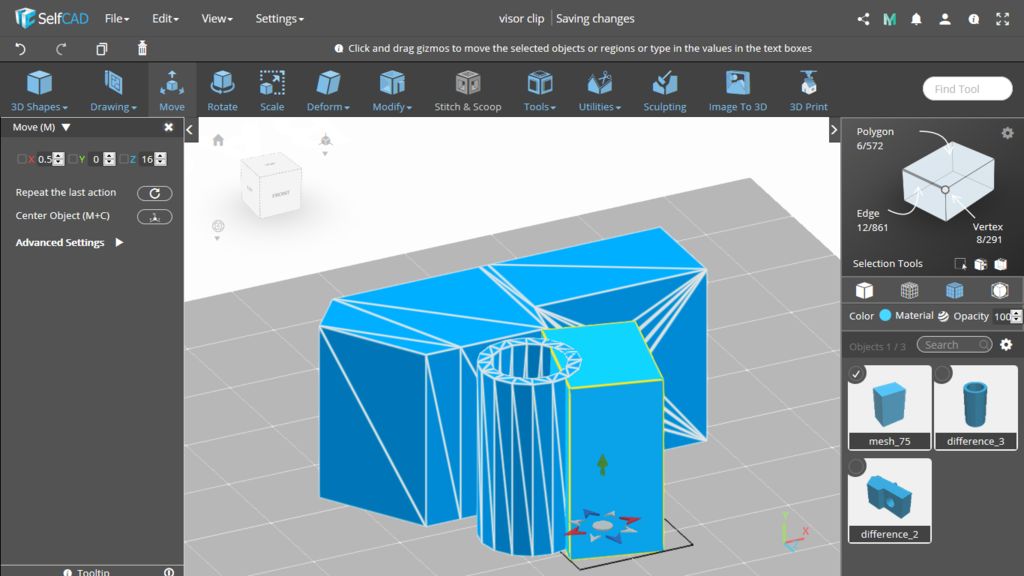Enable the X axis checkbox
Image resolution: width=1024 pixels, height=576 pixels.
pyautogui.click(x=22, y=159)
